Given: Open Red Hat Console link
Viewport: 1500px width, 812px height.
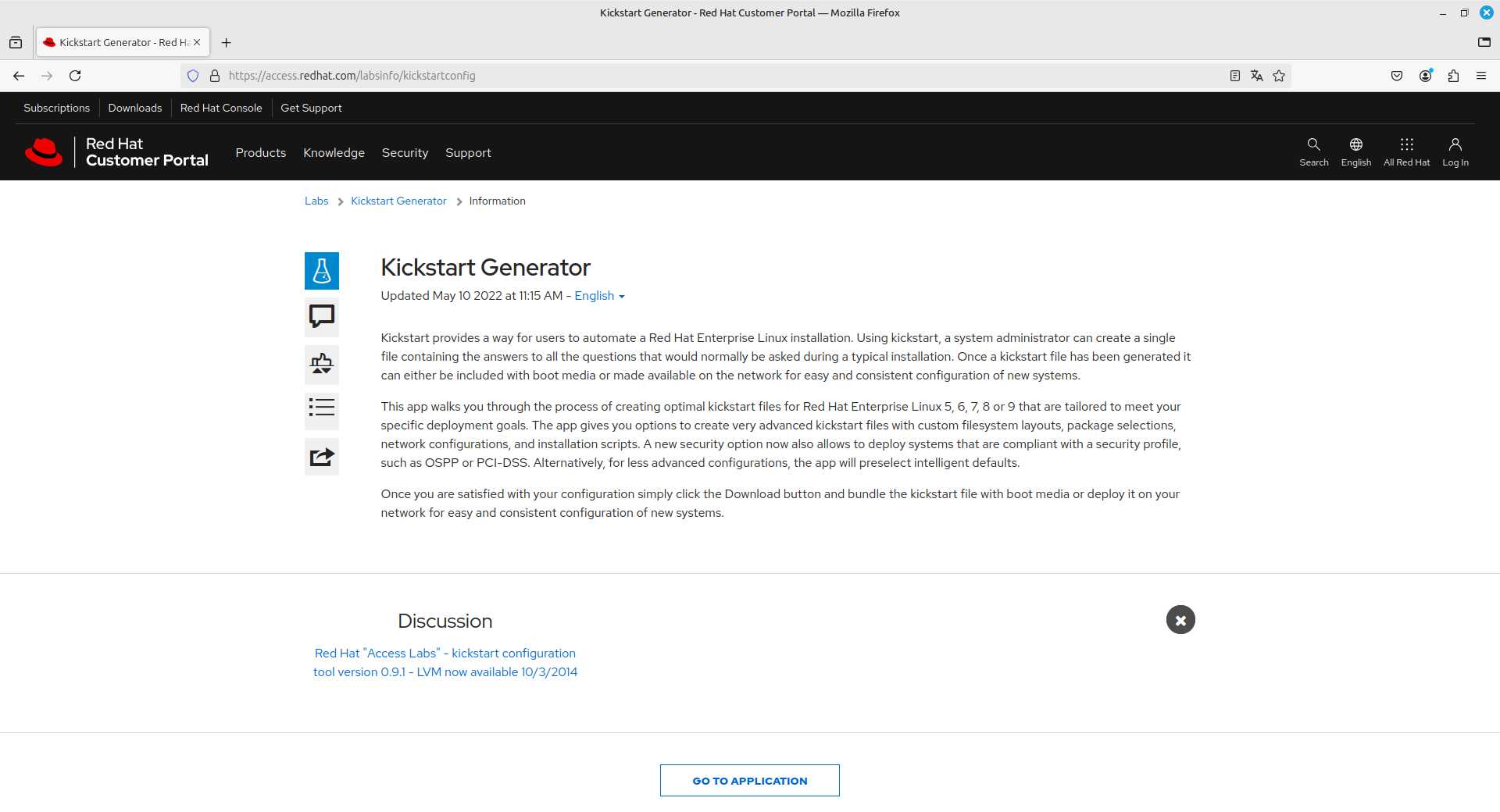Looking at the screenshot, I should click(x=221, y=108).
